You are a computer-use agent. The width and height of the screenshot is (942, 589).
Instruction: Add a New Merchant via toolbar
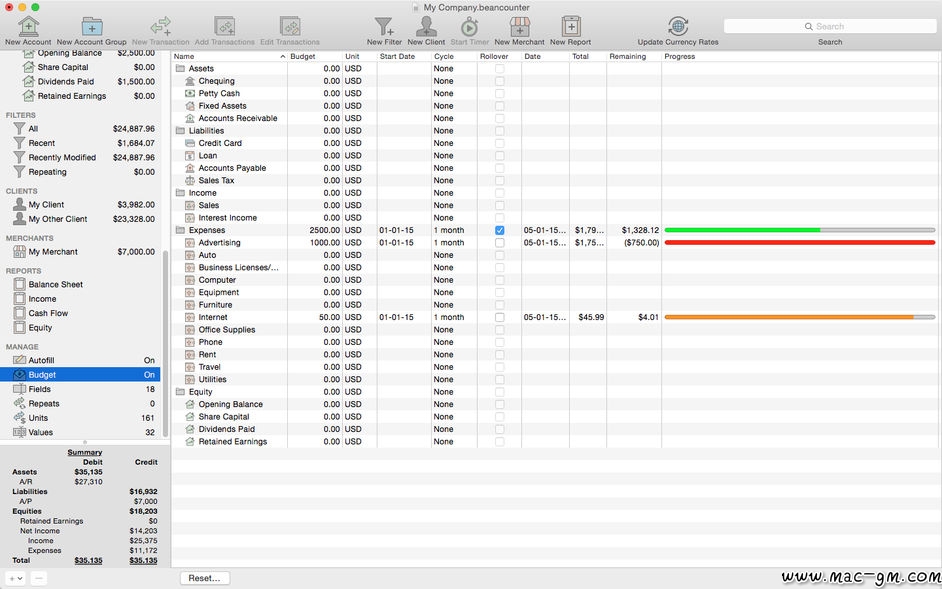point(519,27)
